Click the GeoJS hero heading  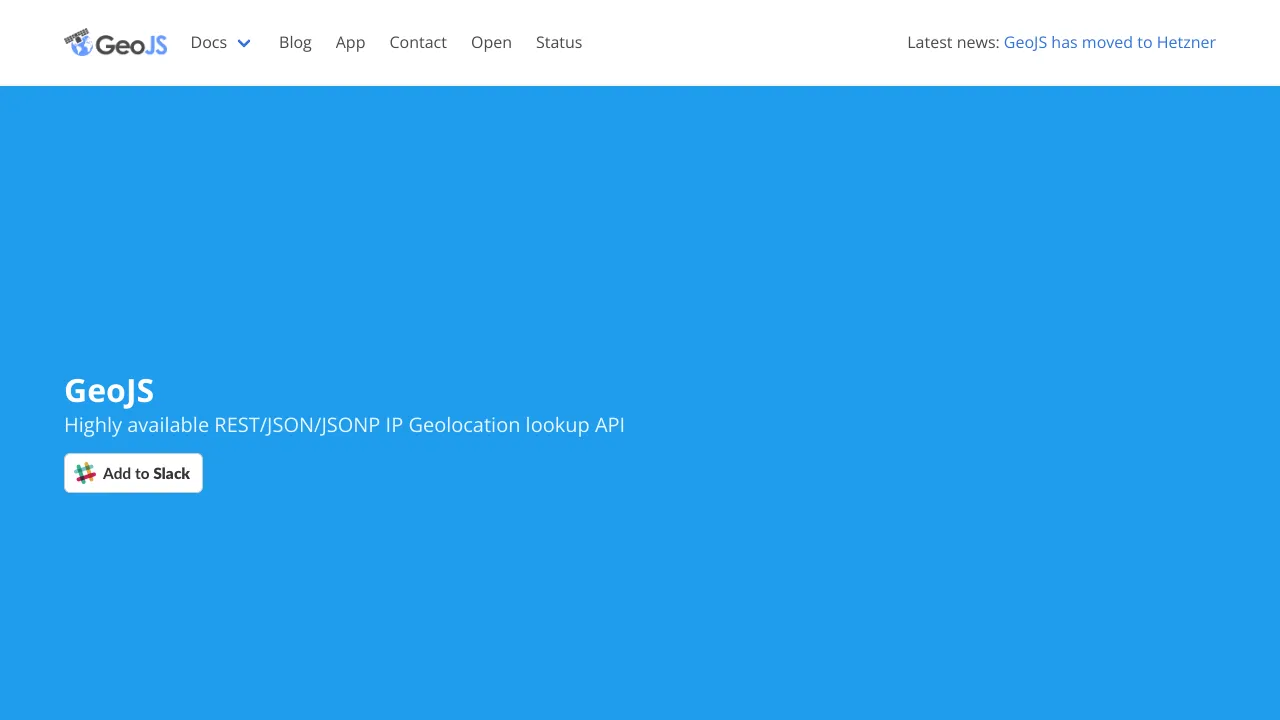pos(109,390)
